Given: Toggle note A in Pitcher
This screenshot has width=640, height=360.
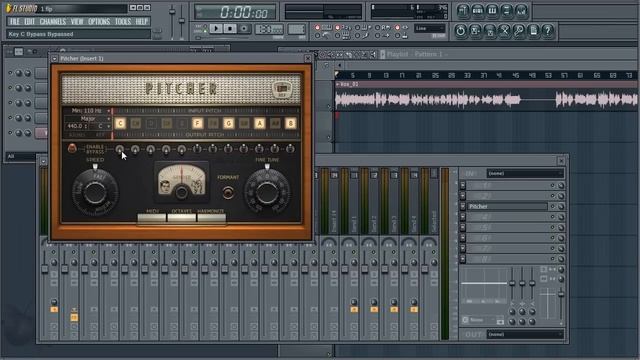Looking at the screenshot, I should 260,123.
